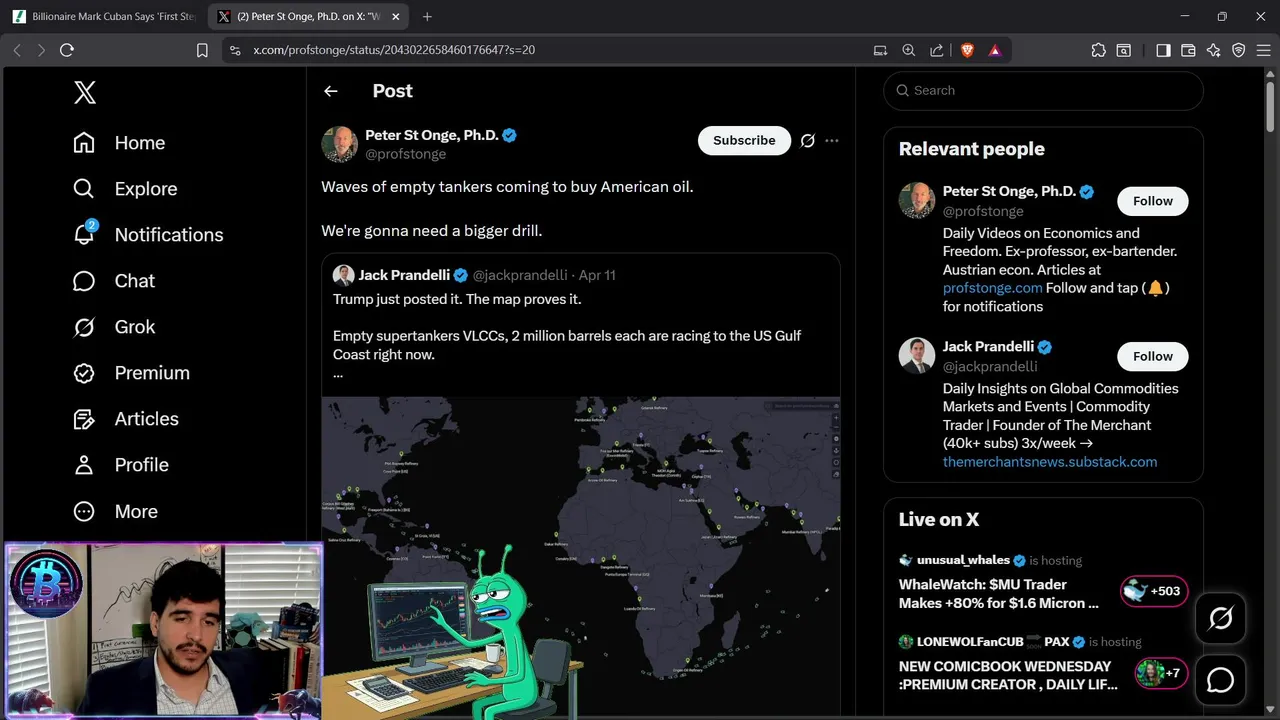Open the tanker map image
1280x720 pixels.
581,555
